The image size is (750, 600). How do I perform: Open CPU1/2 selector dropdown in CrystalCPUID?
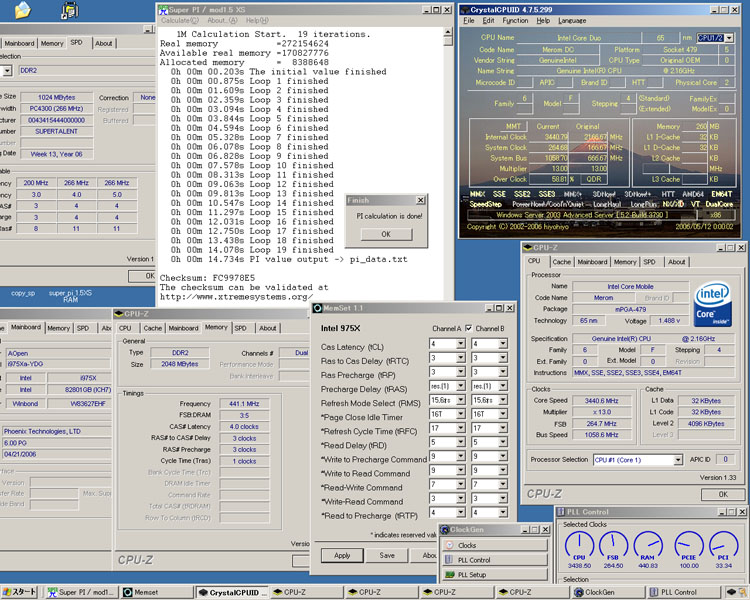tap(729, 38)
